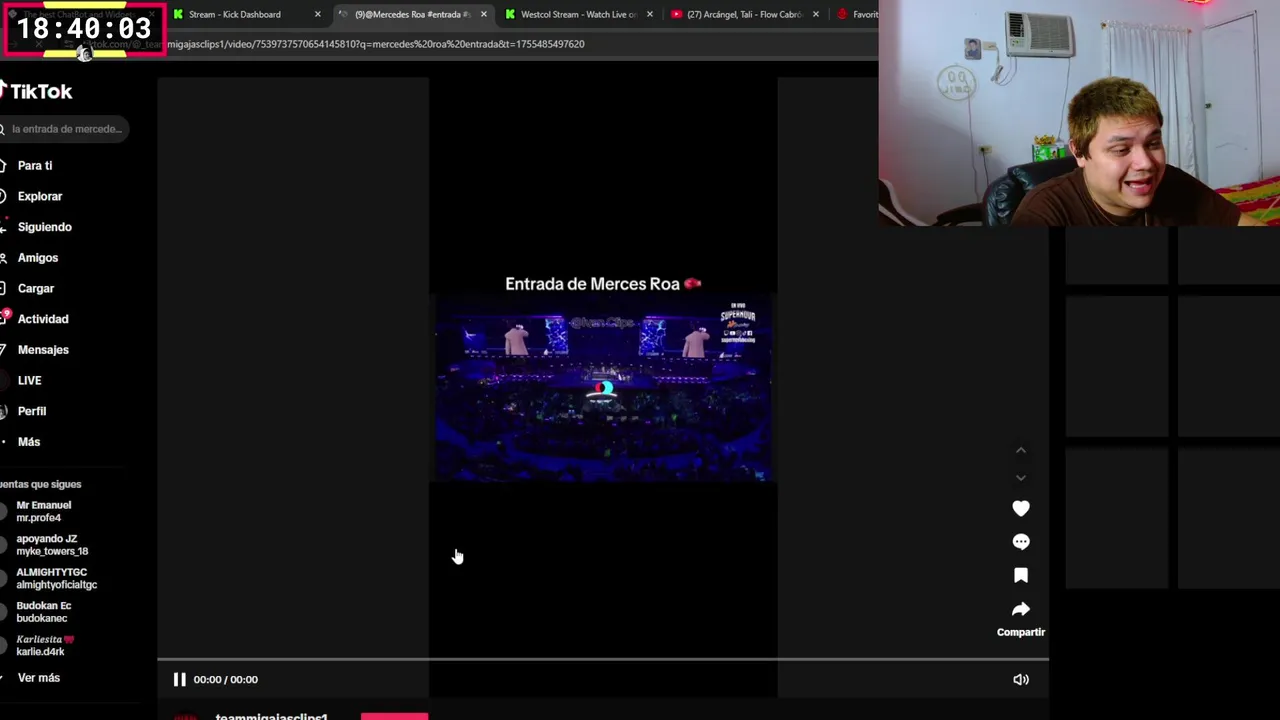Expand the Más menu

pos(28,442)
